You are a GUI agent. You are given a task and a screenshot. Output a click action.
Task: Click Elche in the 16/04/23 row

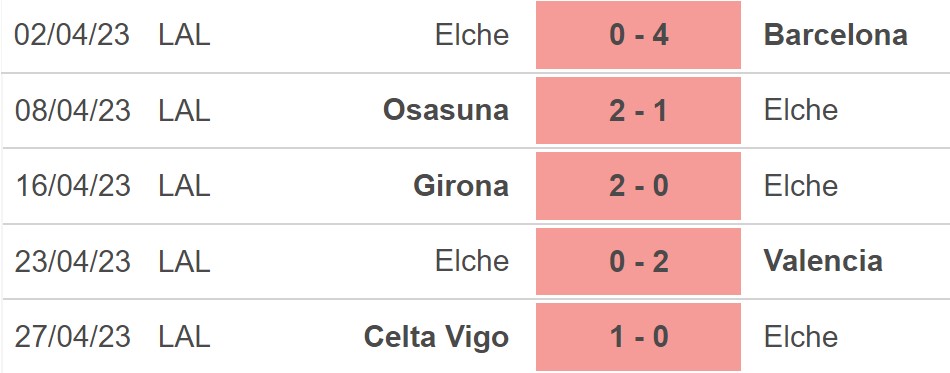tap(801, 186)
